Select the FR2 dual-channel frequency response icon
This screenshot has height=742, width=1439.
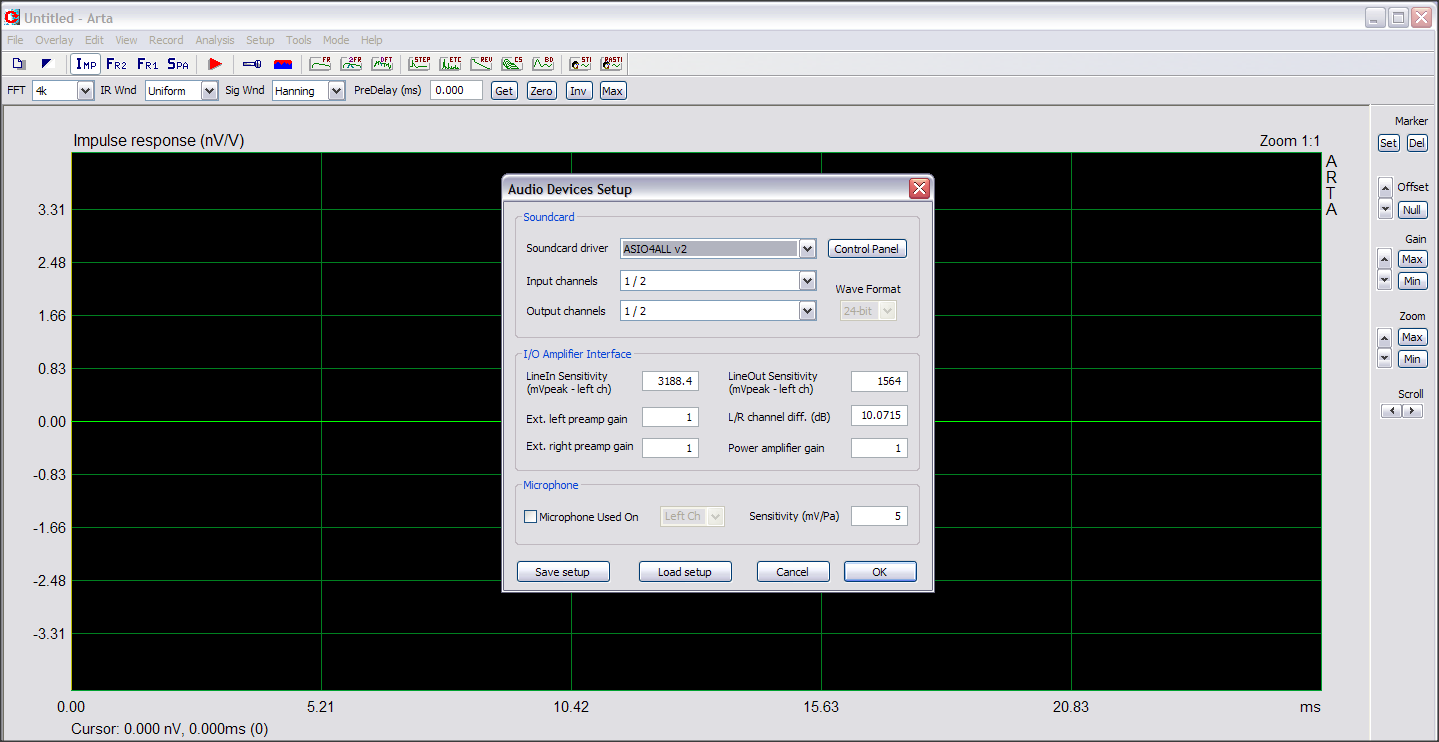[x=117, y=64]
